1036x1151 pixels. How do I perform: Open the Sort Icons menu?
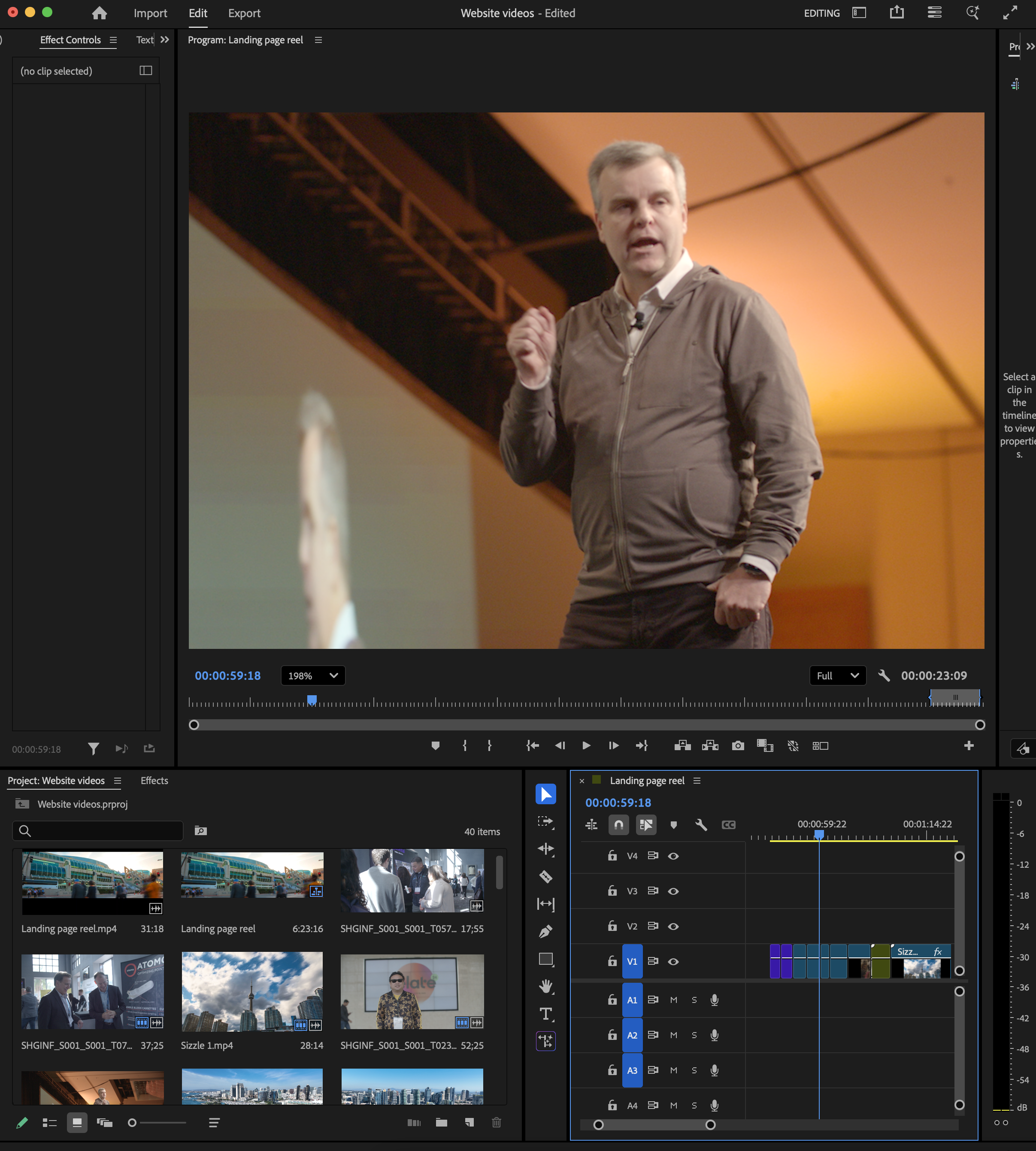214,1123
